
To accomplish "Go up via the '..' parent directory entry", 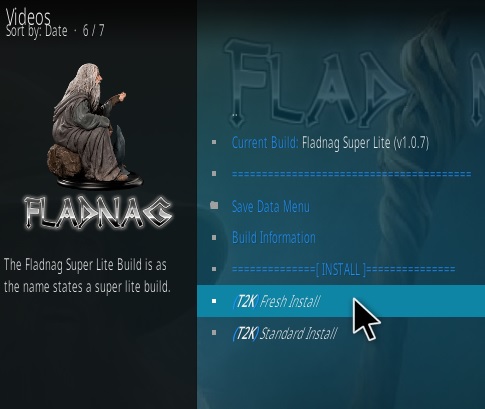I will tap(235, 115).
